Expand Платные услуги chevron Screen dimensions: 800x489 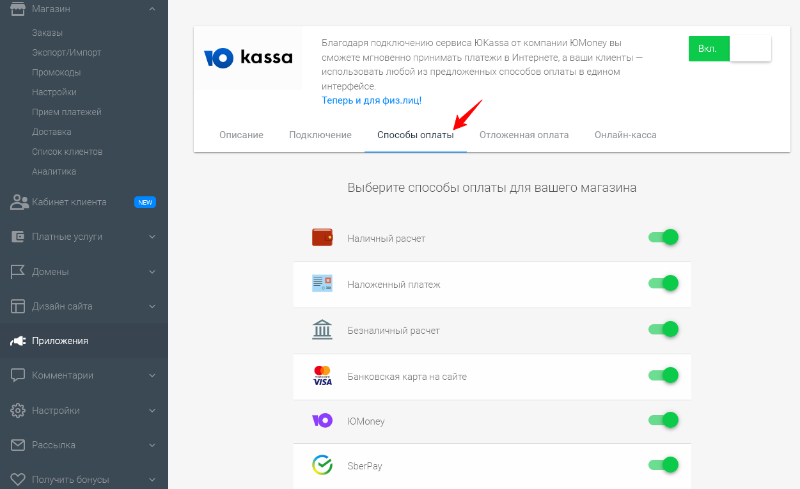(152, 237)
